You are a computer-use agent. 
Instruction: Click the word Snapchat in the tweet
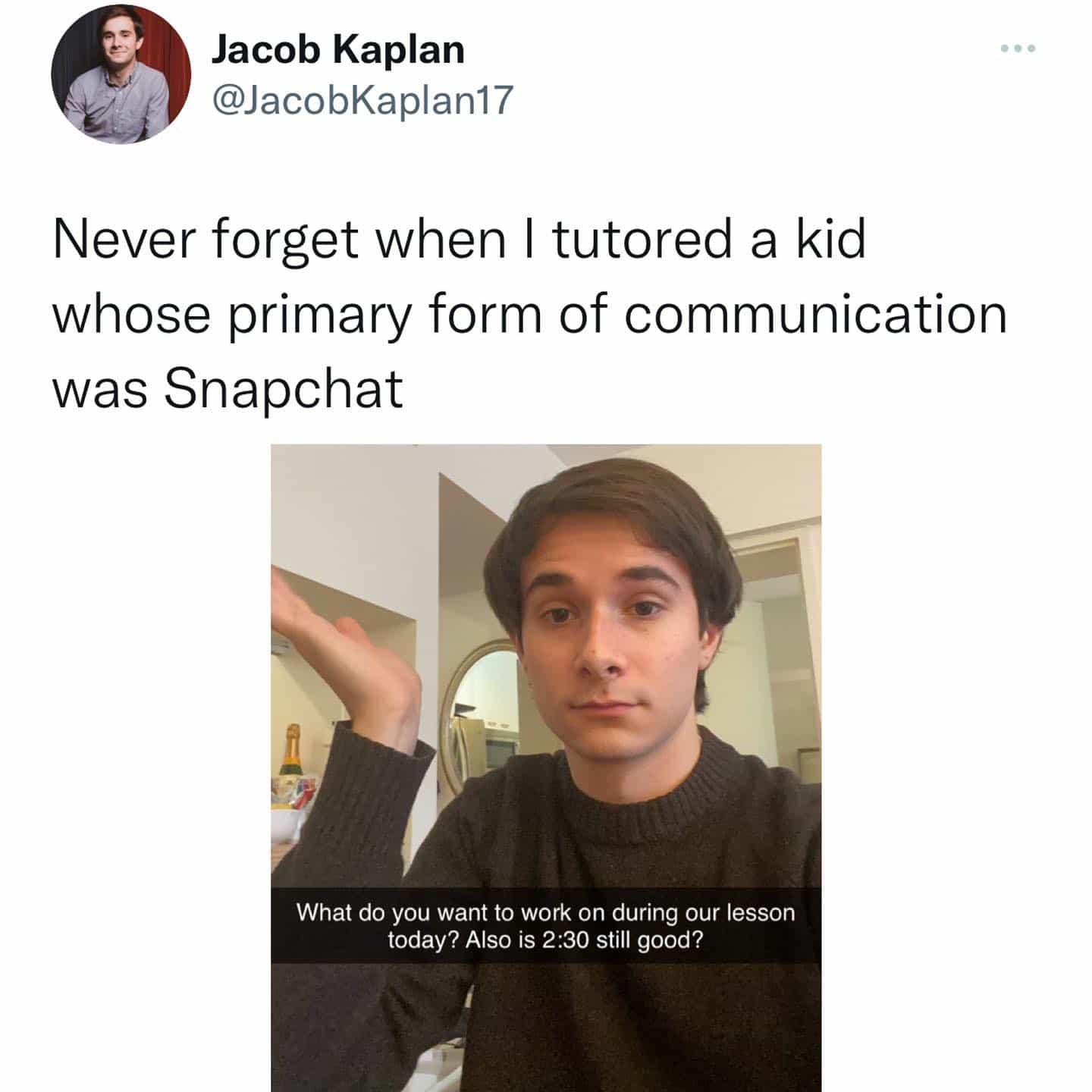pos(284,391)
